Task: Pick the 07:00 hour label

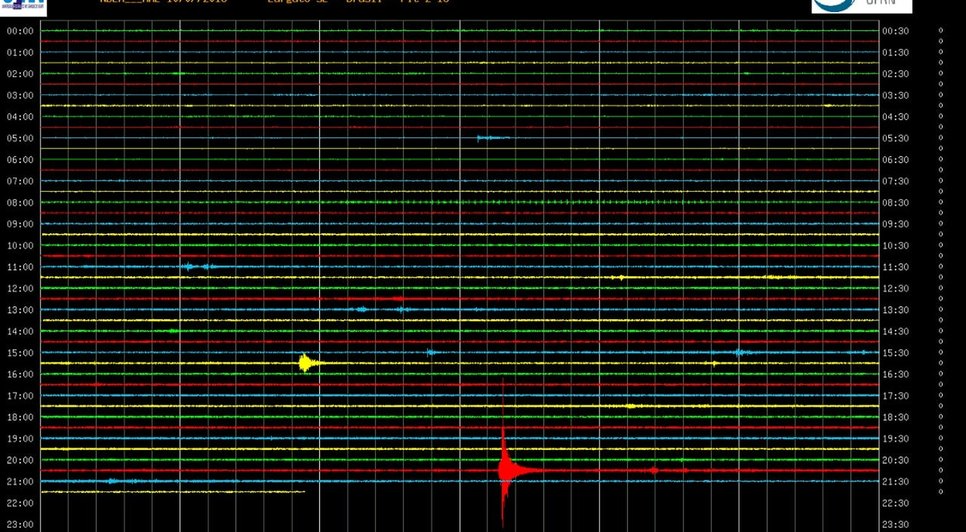Action: tap(20, 181)
